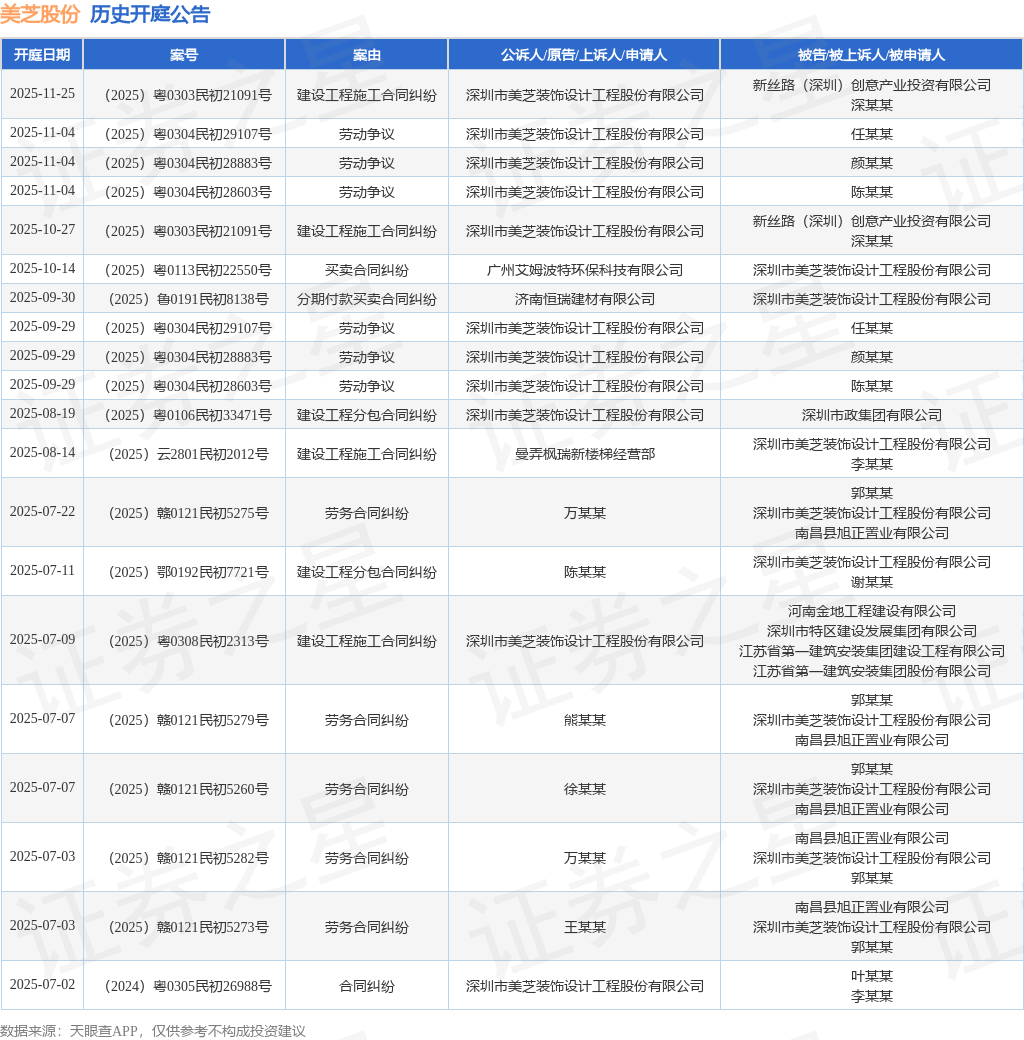Click the date 2025-10-27
The image size is (1024, 1040).
coord(42,229)
